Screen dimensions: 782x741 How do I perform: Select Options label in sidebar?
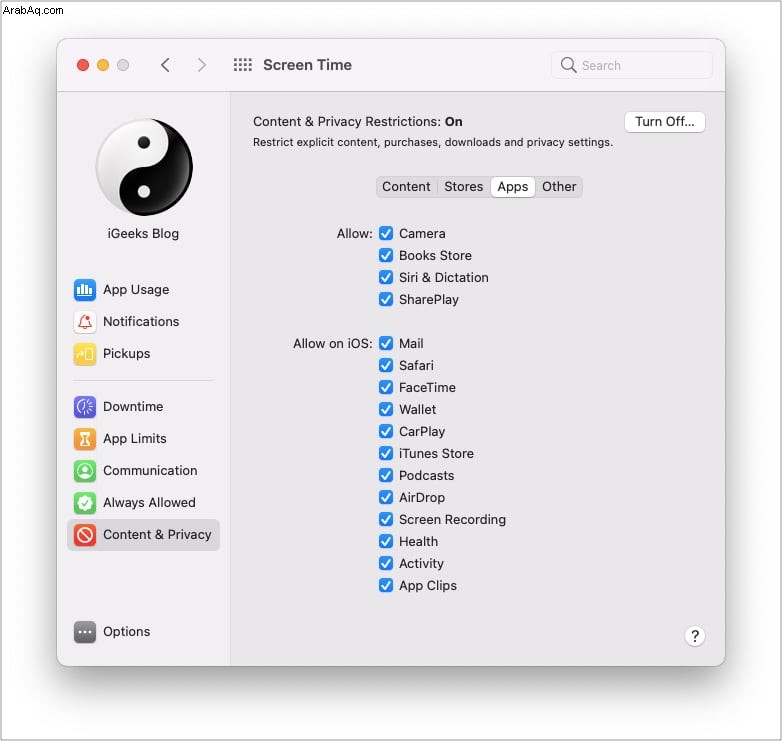(x=127, y=632)
